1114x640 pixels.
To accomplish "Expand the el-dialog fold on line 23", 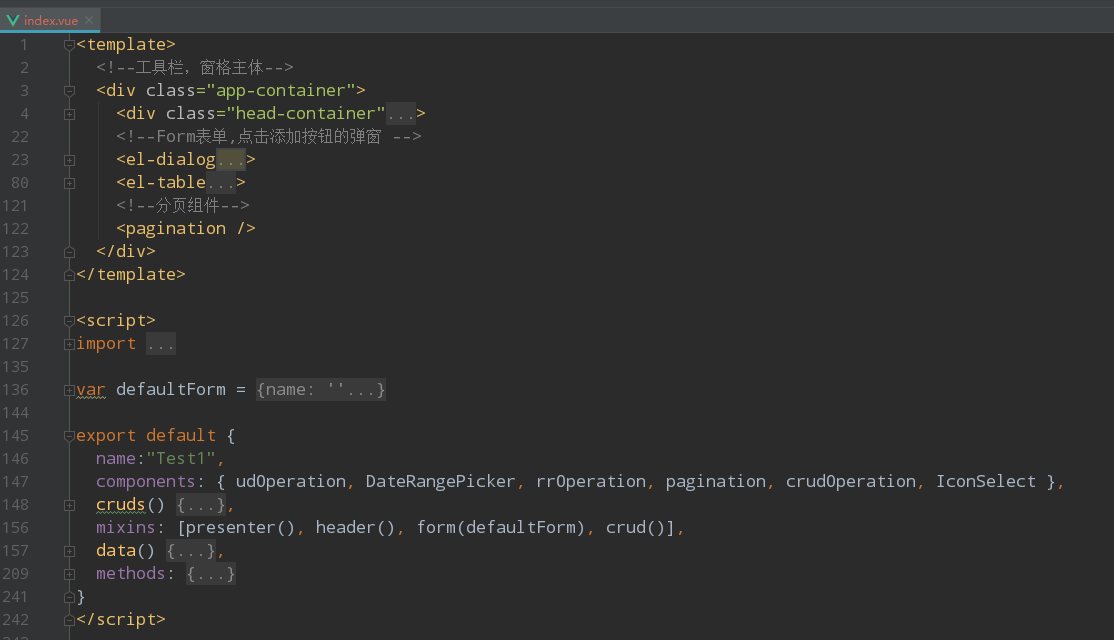I will click(69, 160).
